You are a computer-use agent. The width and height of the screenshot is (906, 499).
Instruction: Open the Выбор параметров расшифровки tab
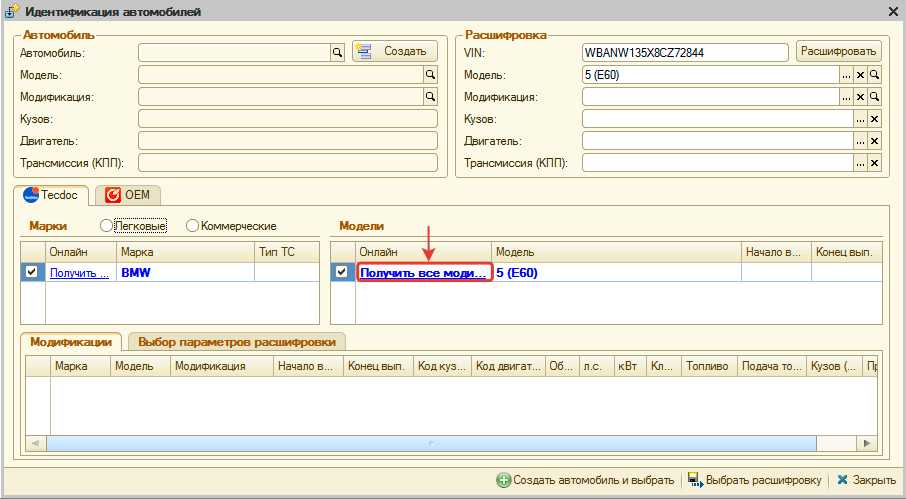237,340
